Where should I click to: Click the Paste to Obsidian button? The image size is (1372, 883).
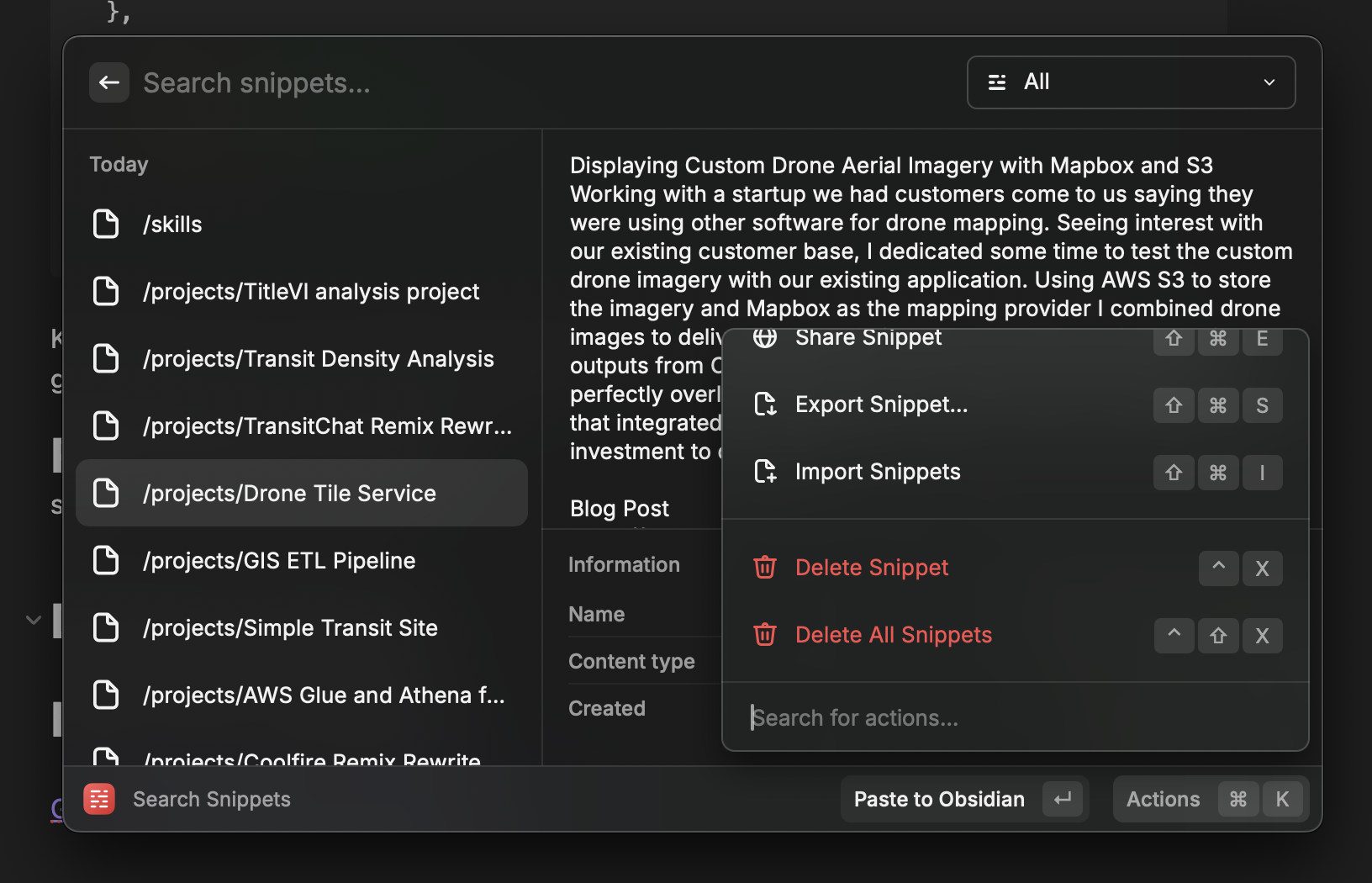pos(965,799)
